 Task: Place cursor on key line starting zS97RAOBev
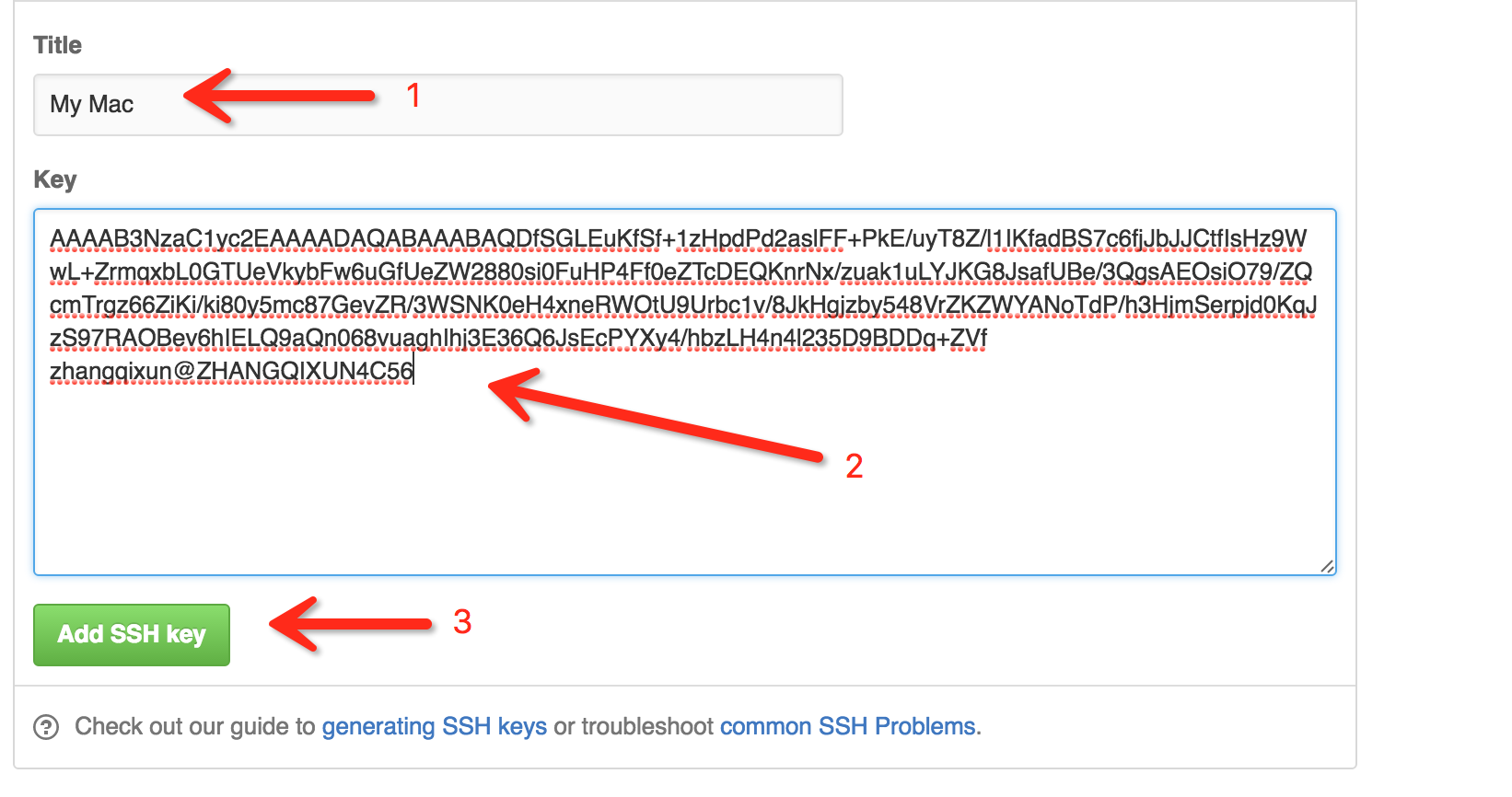(x=518, y=339)
